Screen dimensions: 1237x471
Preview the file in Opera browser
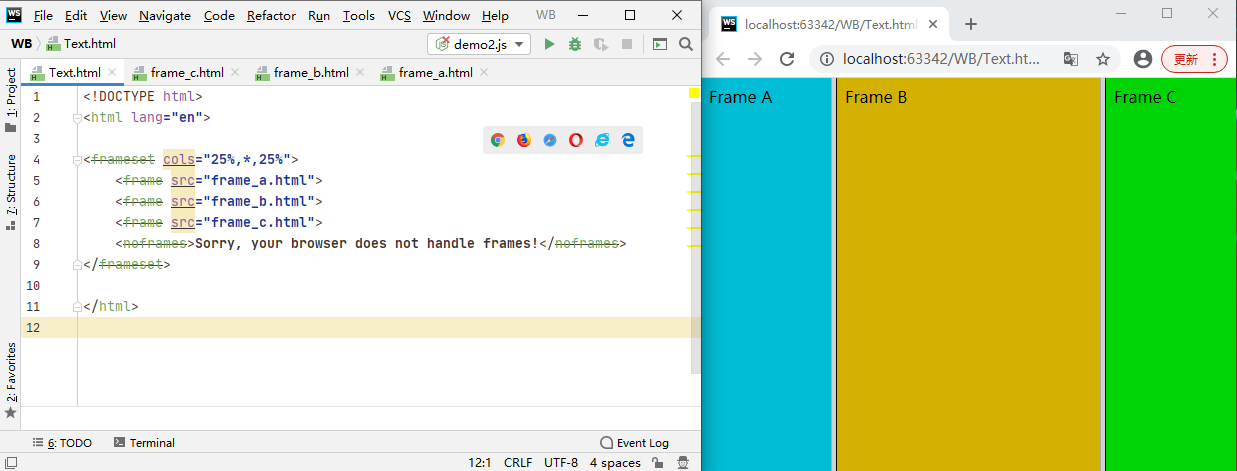pyautogui.click(x=576, y=141)
